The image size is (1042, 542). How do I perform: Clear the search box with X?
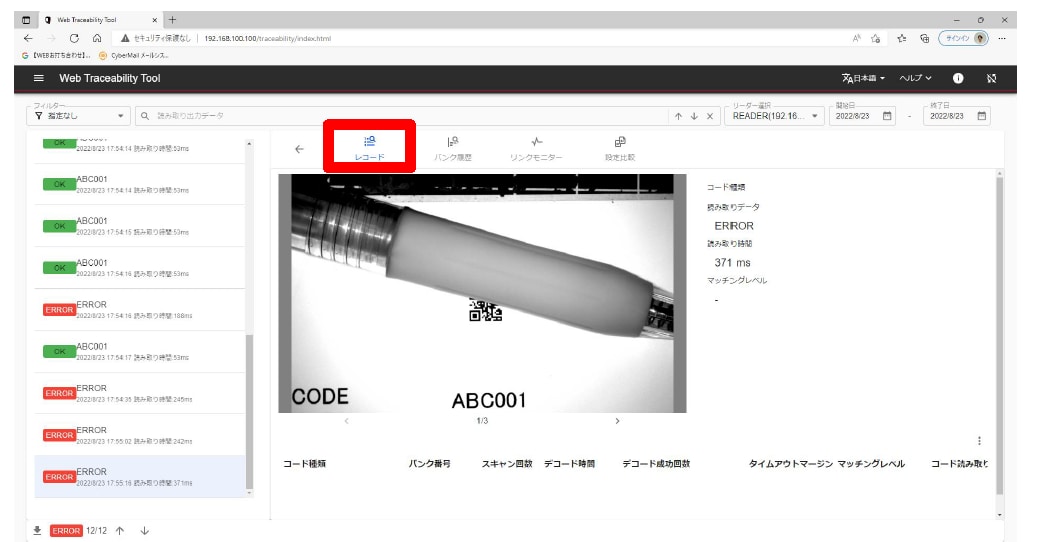click(710, 116)
